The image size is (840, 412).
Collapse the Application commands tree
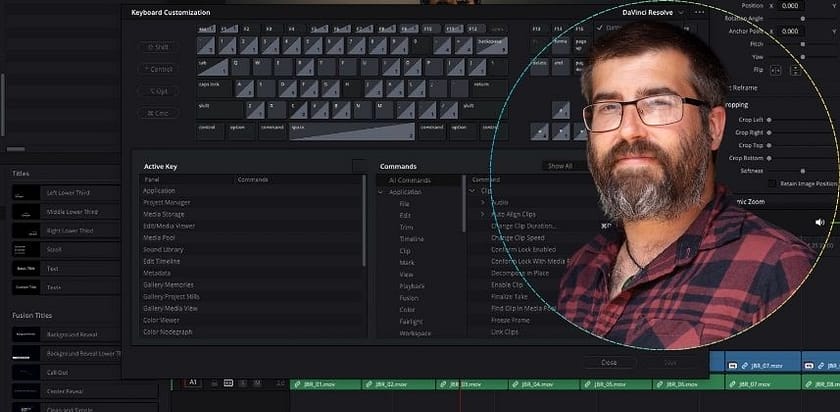pos(381,192)
